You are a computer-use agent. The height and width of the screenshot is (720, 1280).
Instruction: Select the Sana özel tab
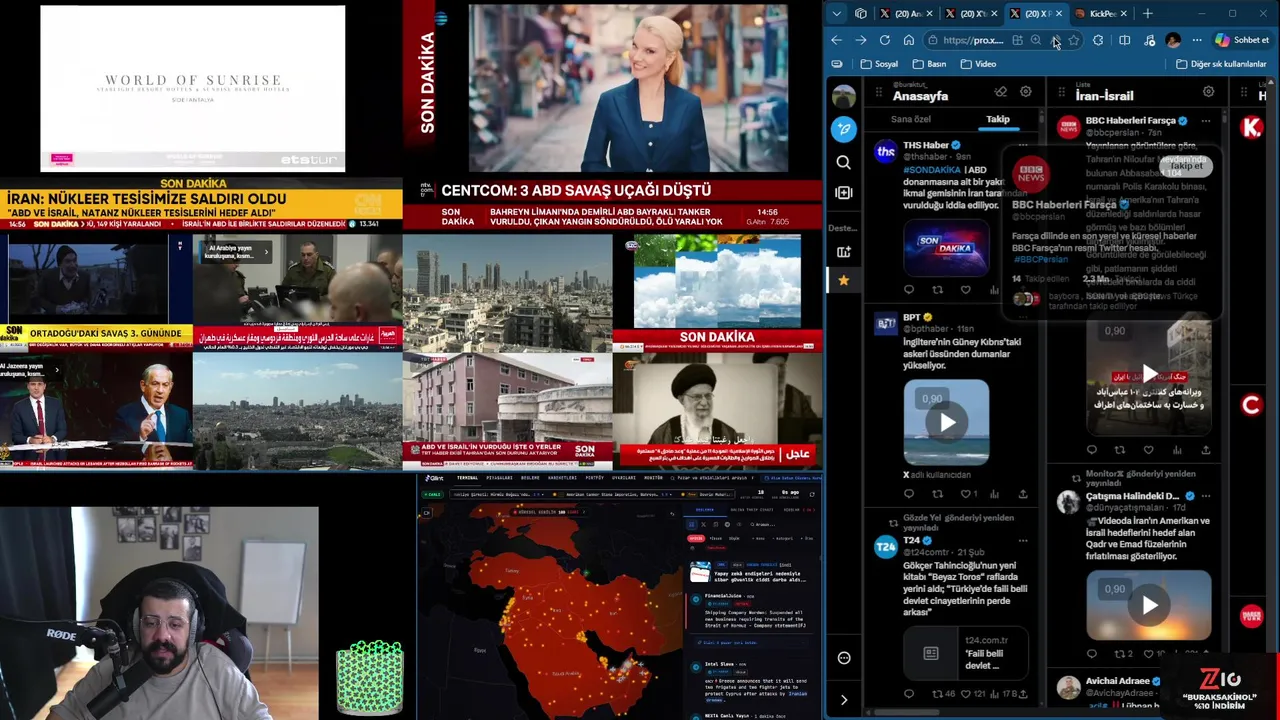point(911,119)
